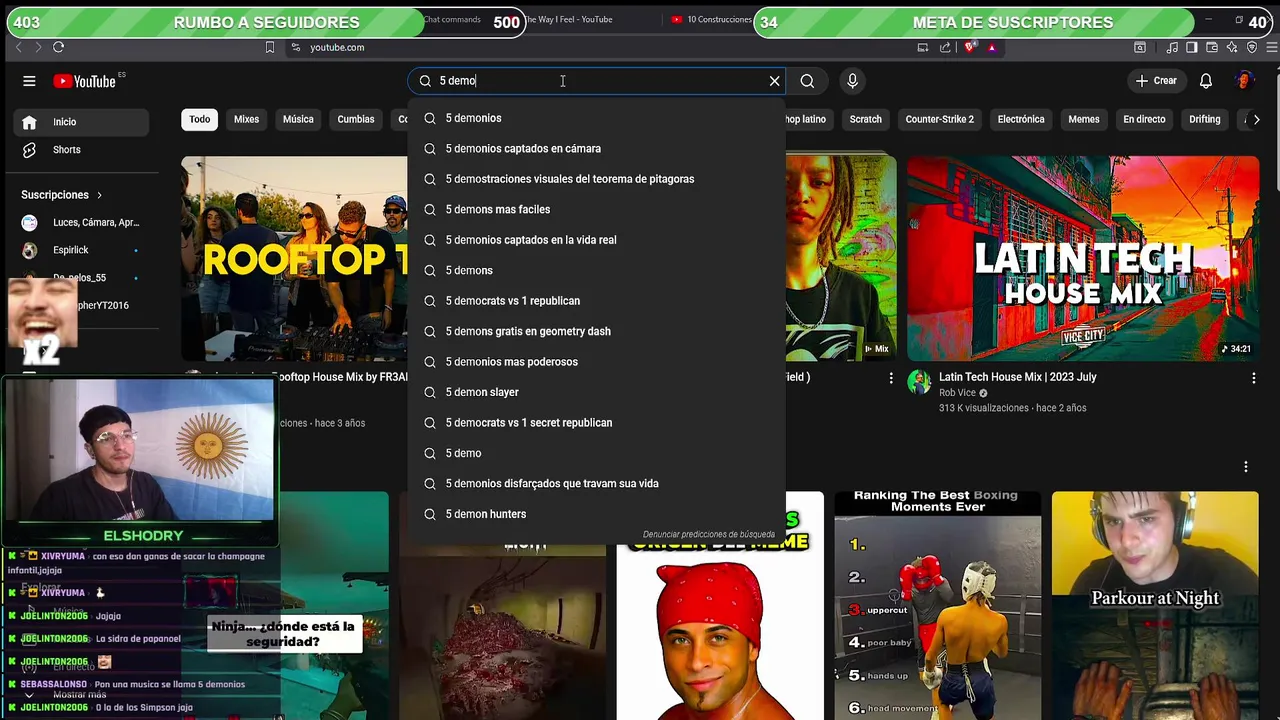Open the account avatar menu

1244,81
